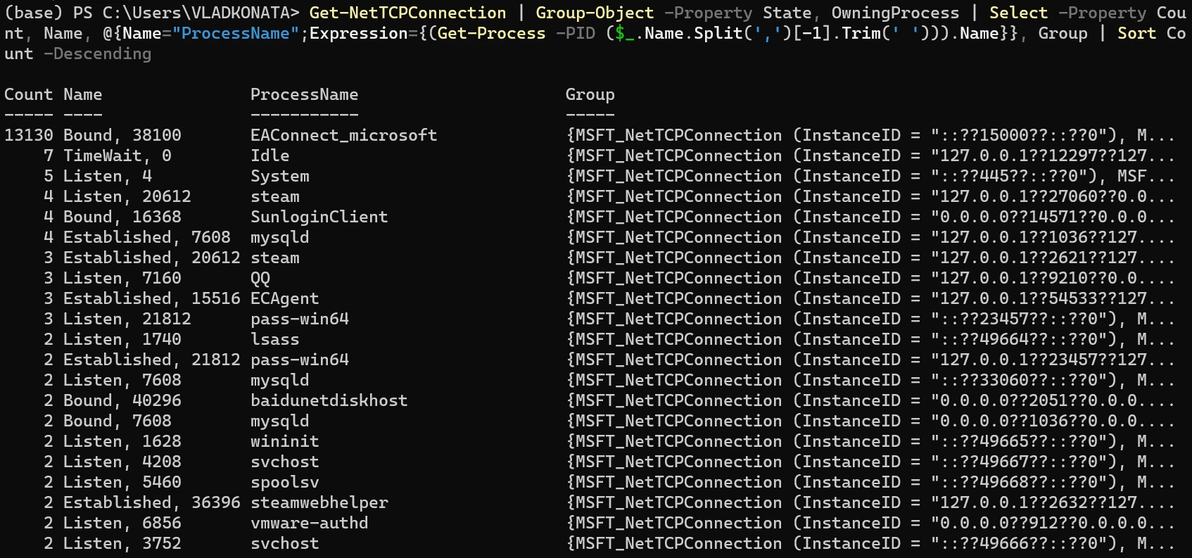Select the baidunetdiskhost process name

[329, 400]
